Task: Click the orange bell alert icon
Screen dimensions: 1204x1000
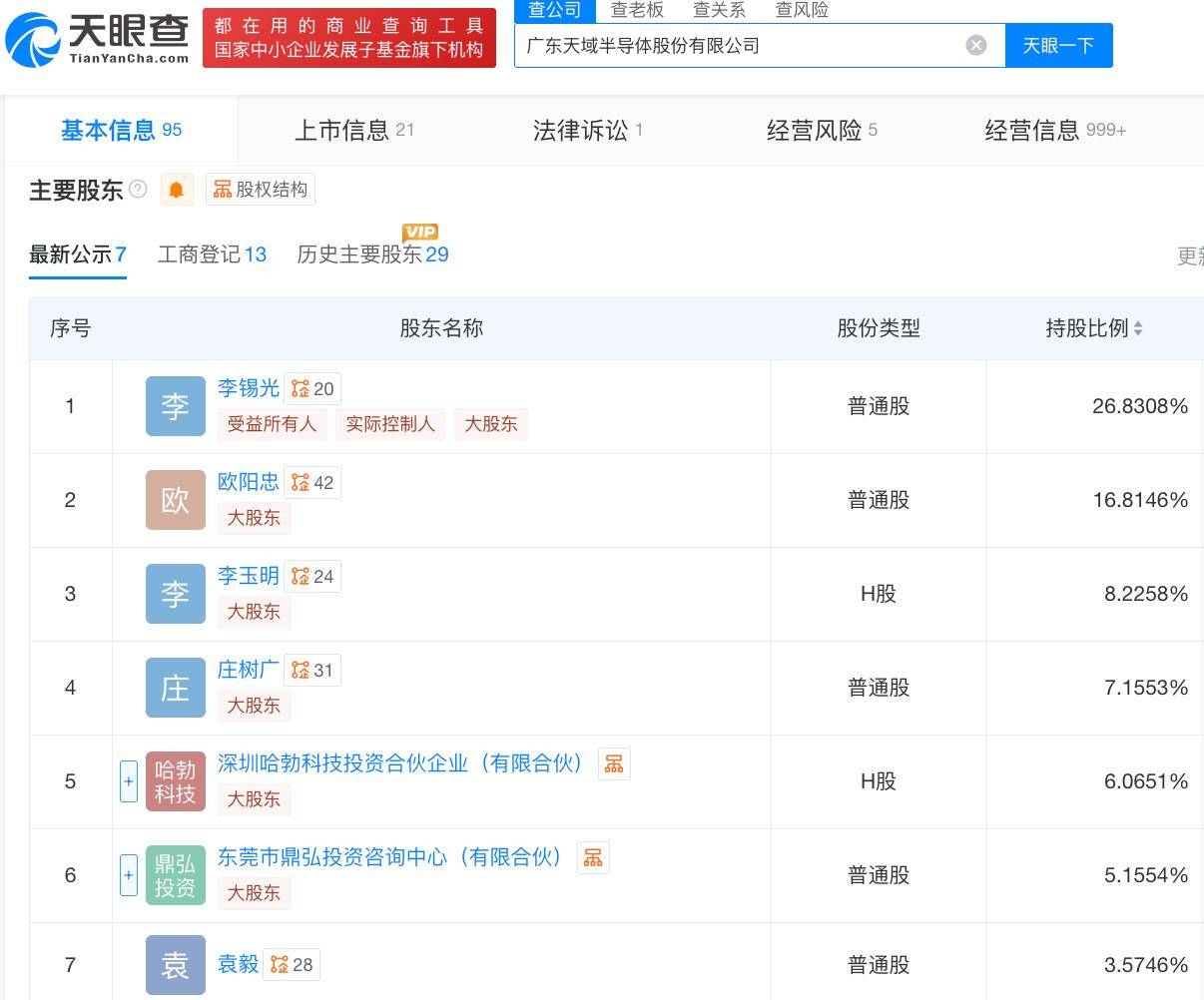Action: tap(177, 190)
